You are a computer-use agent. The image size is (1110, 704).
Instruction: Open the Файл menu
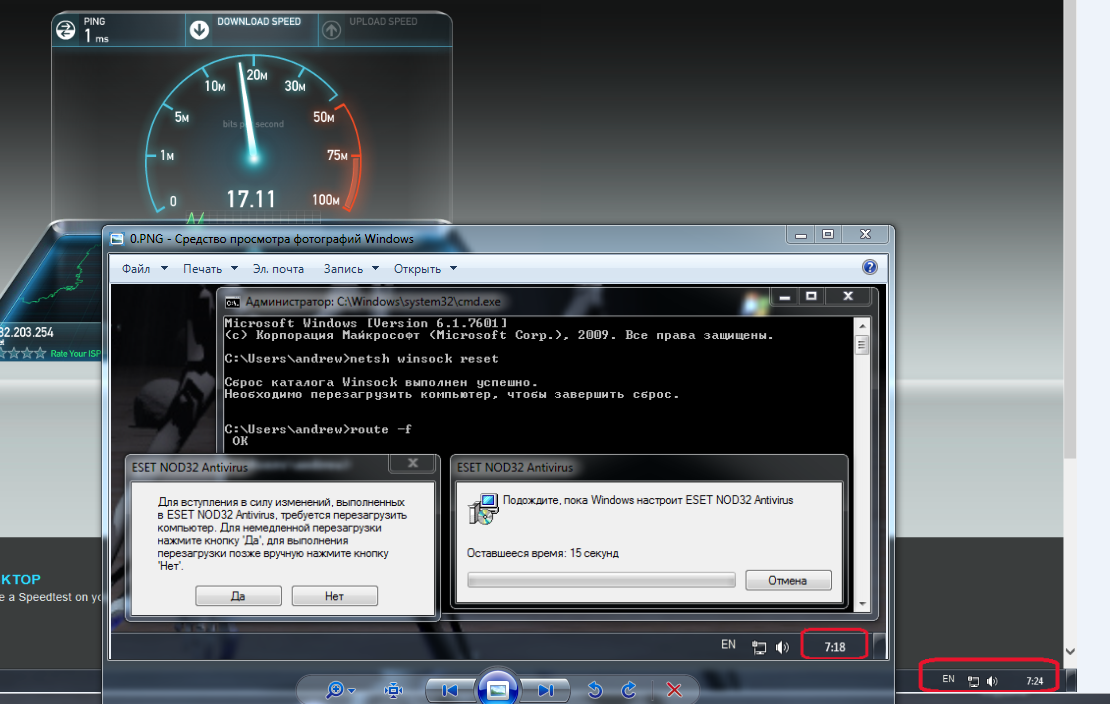click(144, 268)
